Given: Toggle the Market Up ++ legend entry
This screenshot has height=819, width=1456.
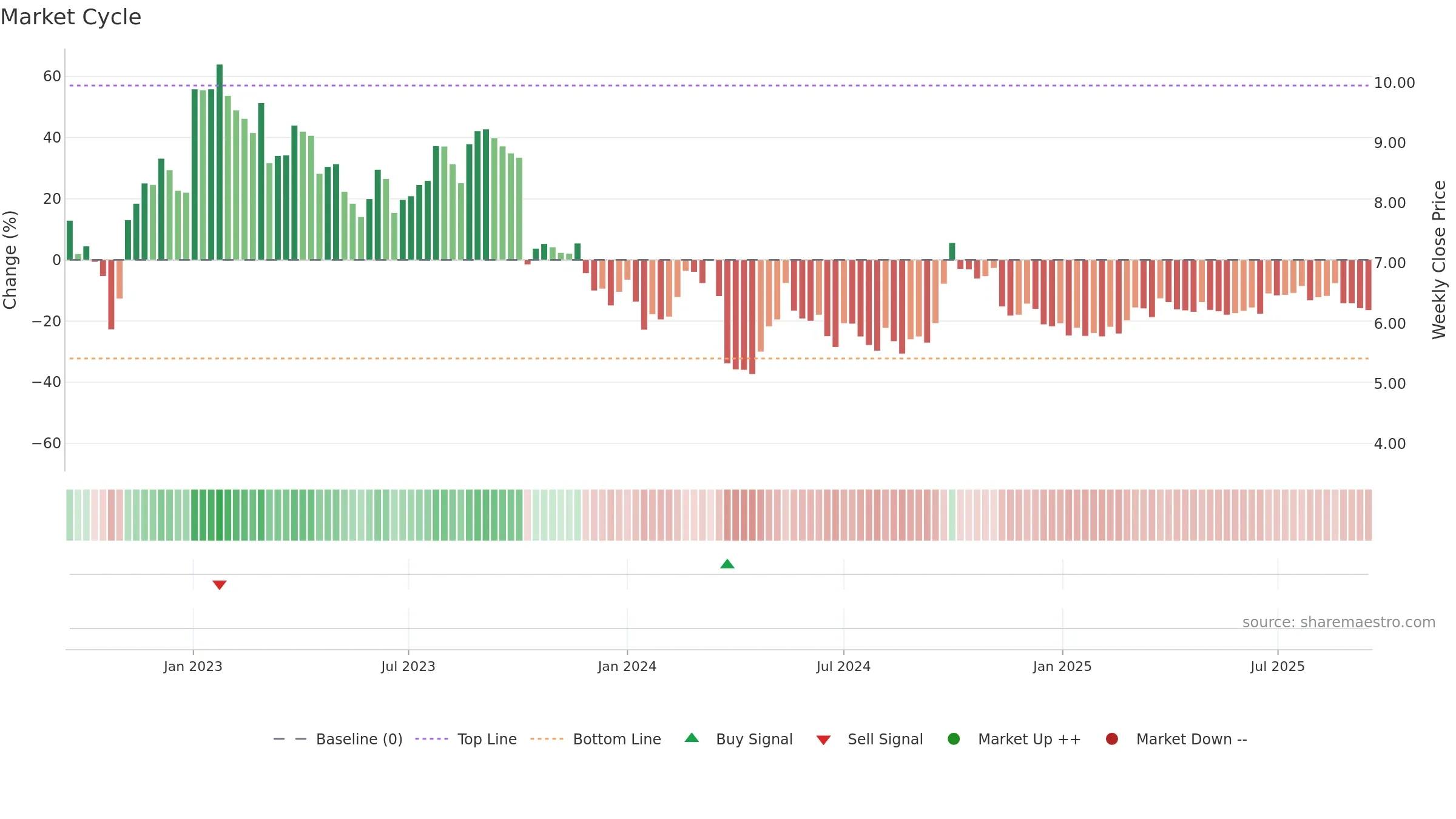Looking at the screenshot, I should coord(1014,739).
